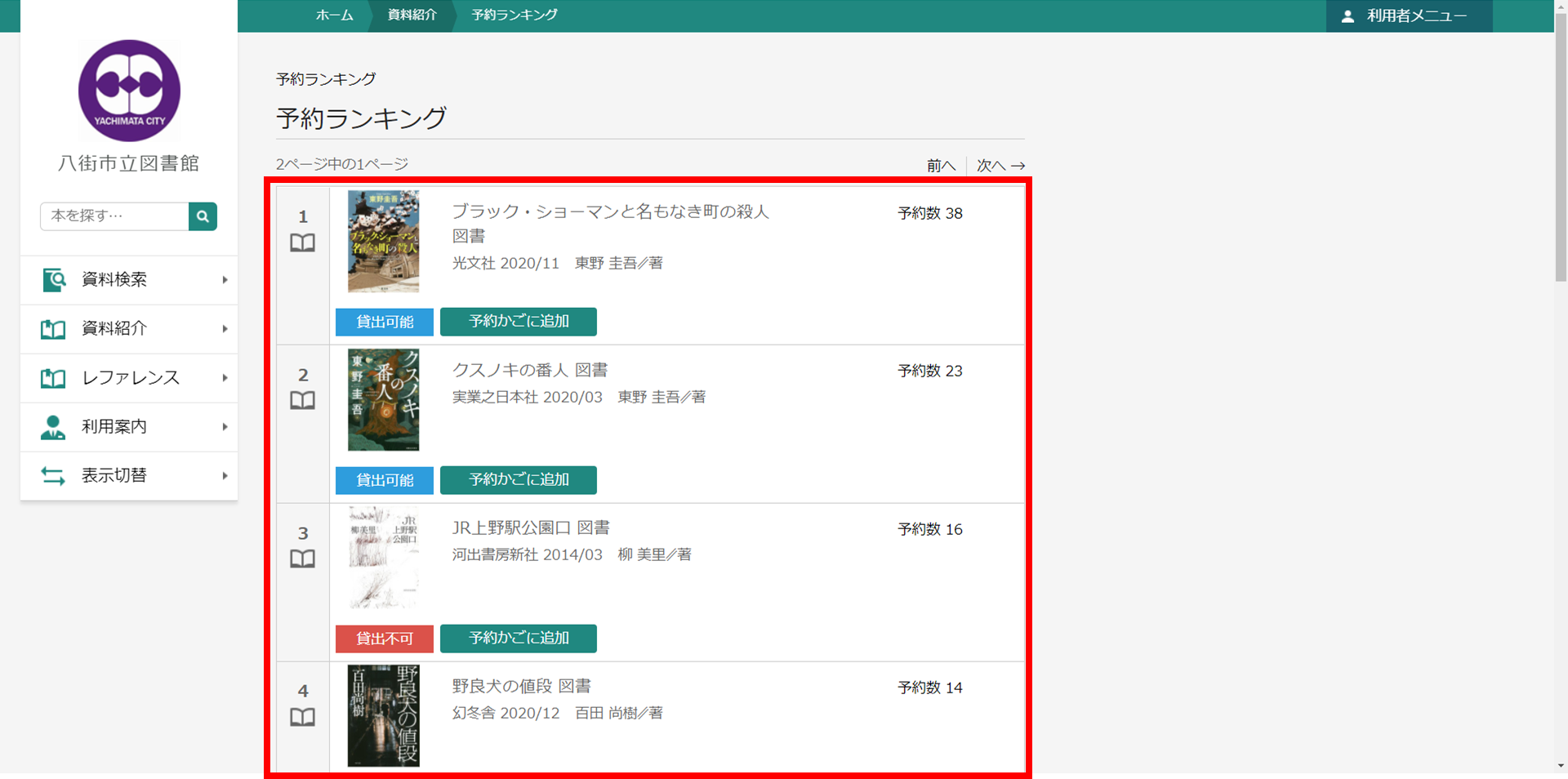
Task: Open title ブラック・ショーマンと名もなき町の殺人
Action: click(x=611, y=211)
